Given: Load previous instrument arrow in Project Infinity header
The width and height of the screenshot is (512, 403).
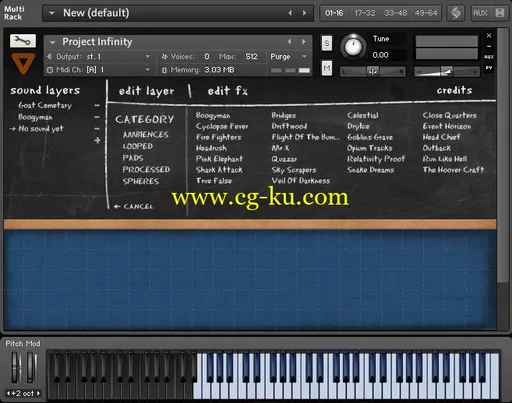Looking at the screenshot, I should 289,42.
